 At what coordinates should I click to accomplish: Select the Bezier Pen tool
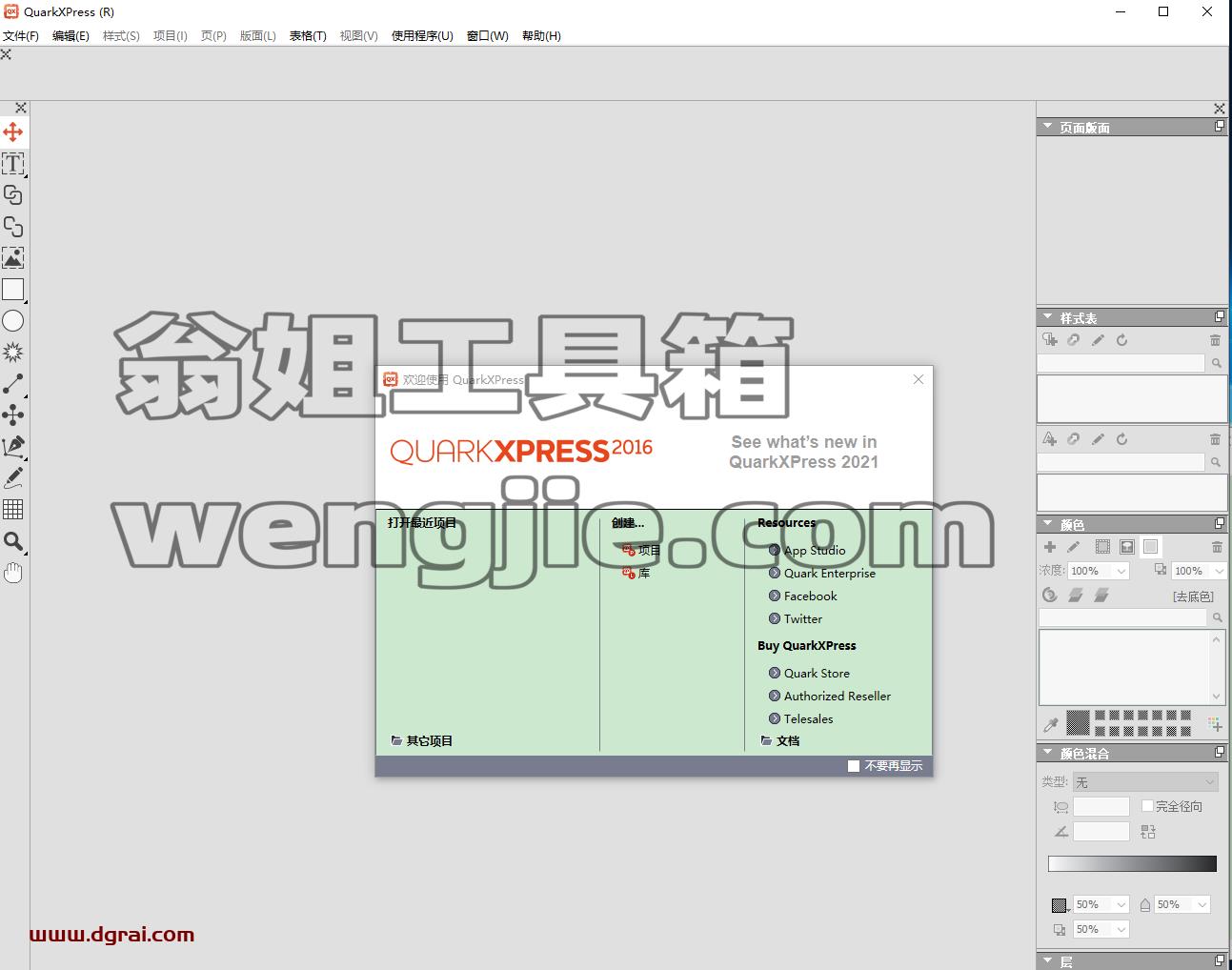click(x=13, y=446)
